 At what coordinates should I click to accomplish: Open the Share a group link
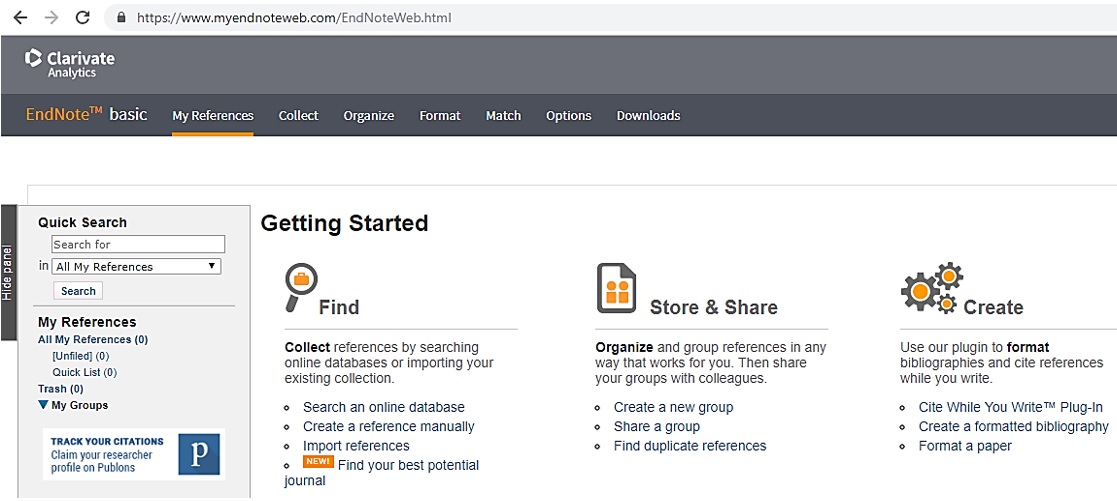tap(657, 426)
